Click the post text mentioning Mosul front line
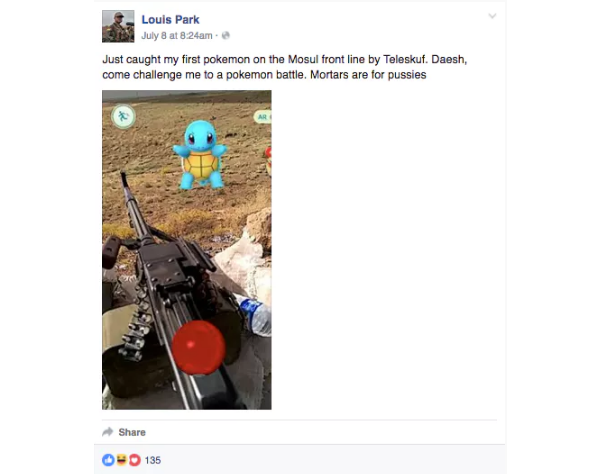 click(284, 67)
